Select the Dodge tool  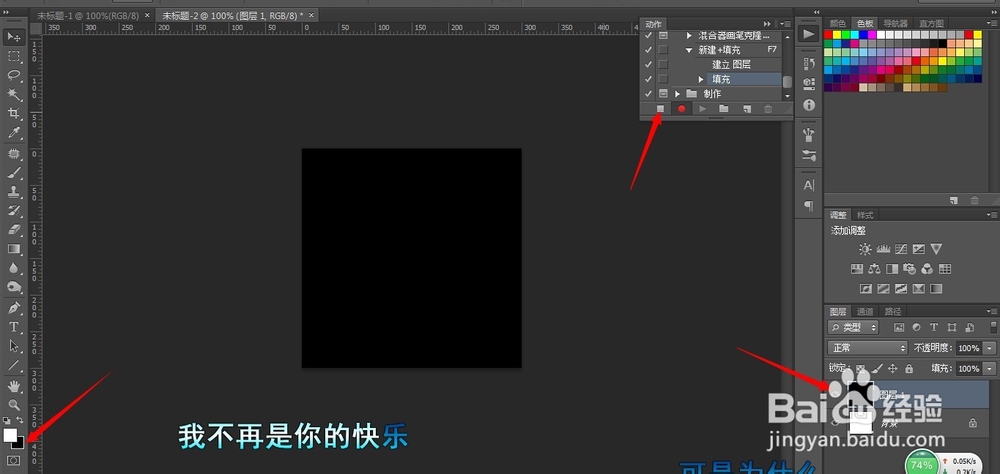pyautogui.click(x=13, y=287)
